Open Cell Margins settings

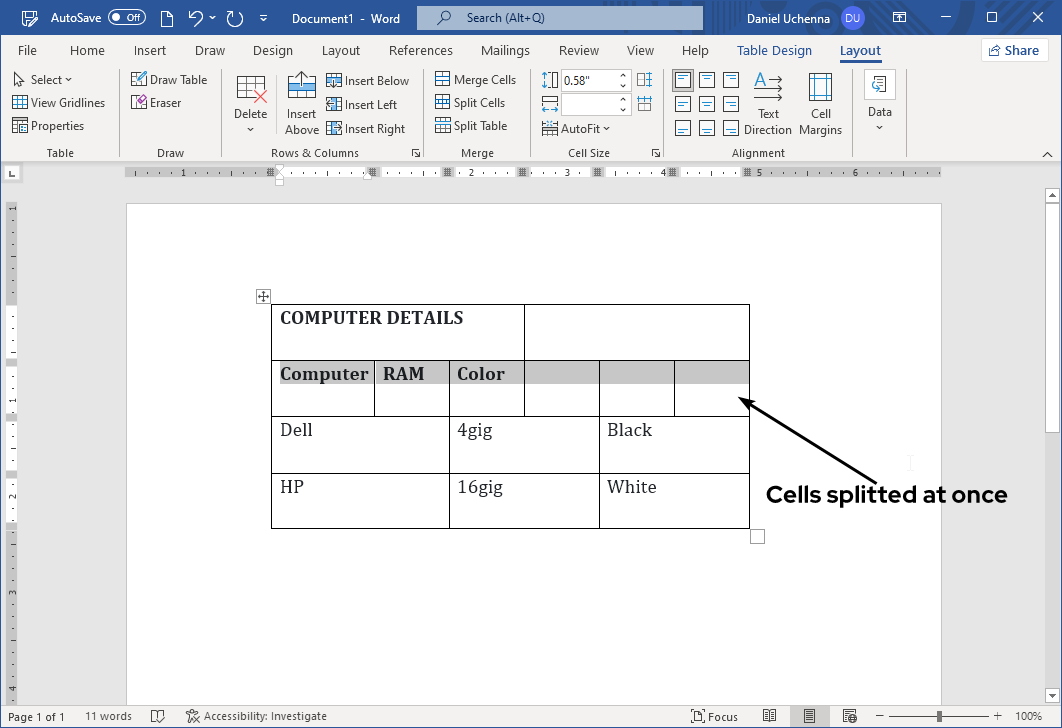(x=820, y=103)
